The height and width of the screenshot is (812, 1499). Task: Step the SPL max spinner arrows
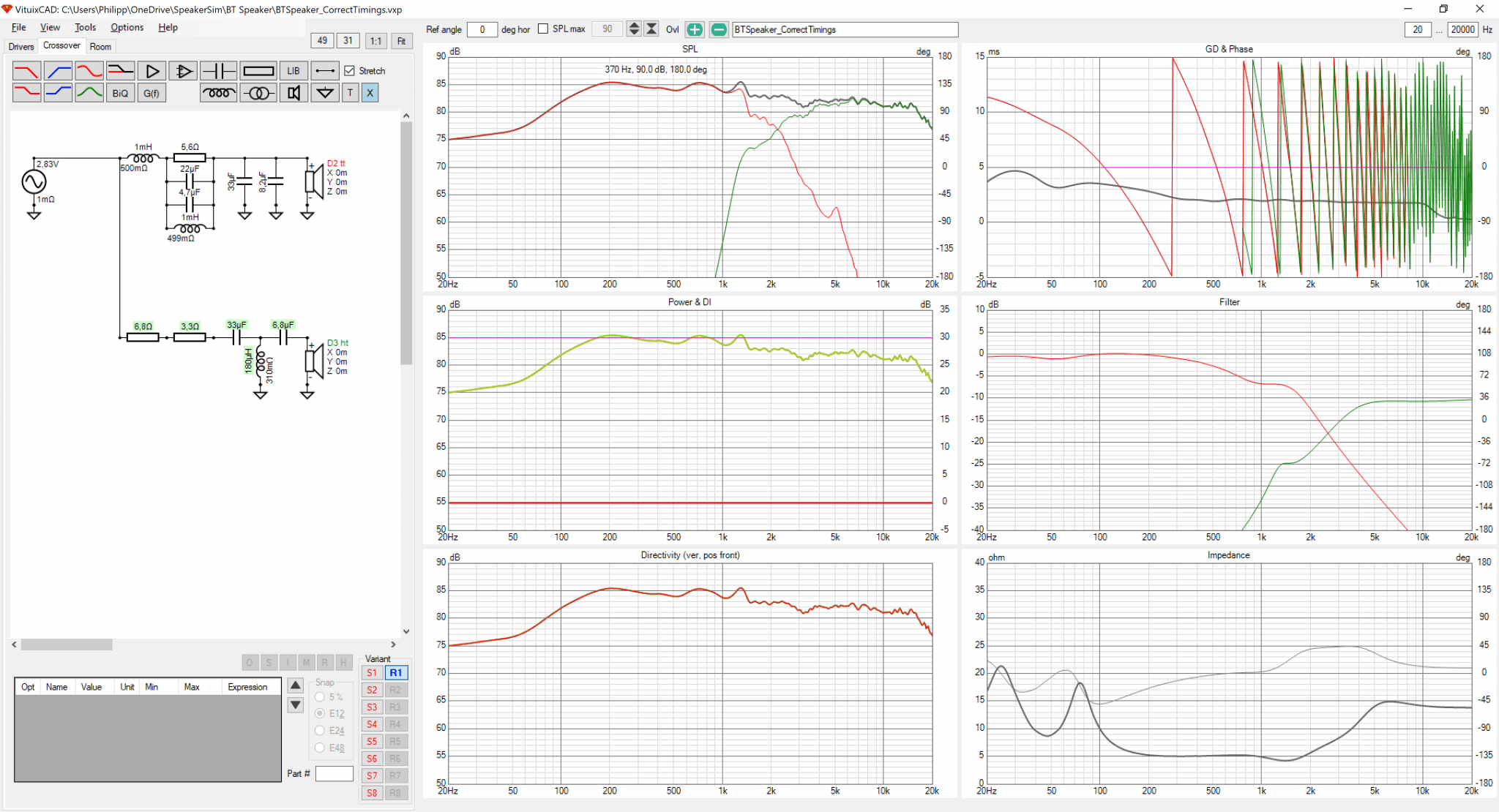tap(634, 29)
